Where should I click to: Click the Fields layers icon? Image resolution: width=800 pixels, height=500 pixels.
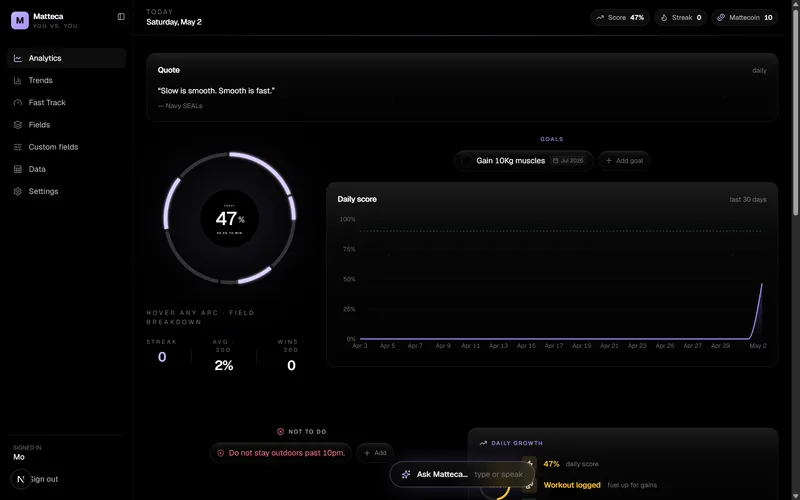pos(18,124)
